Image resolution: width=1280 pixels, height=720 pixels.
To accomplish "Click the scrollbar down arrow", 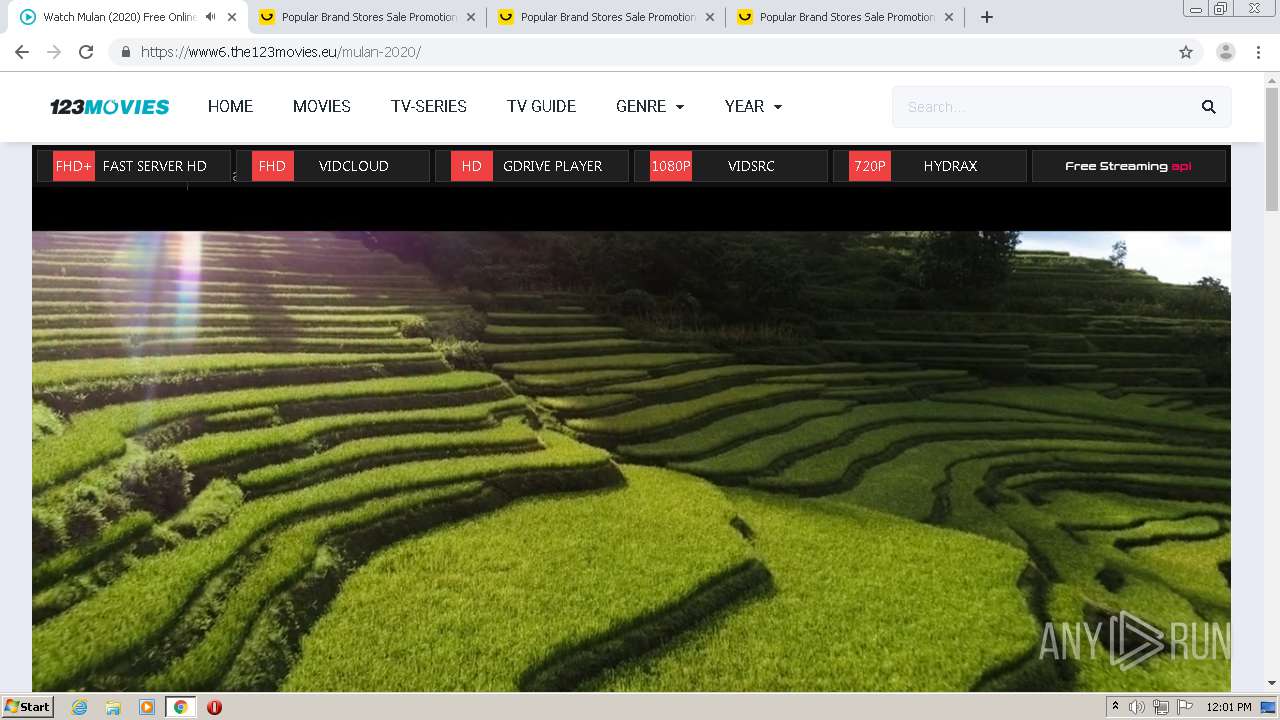I will point(1272,684).
